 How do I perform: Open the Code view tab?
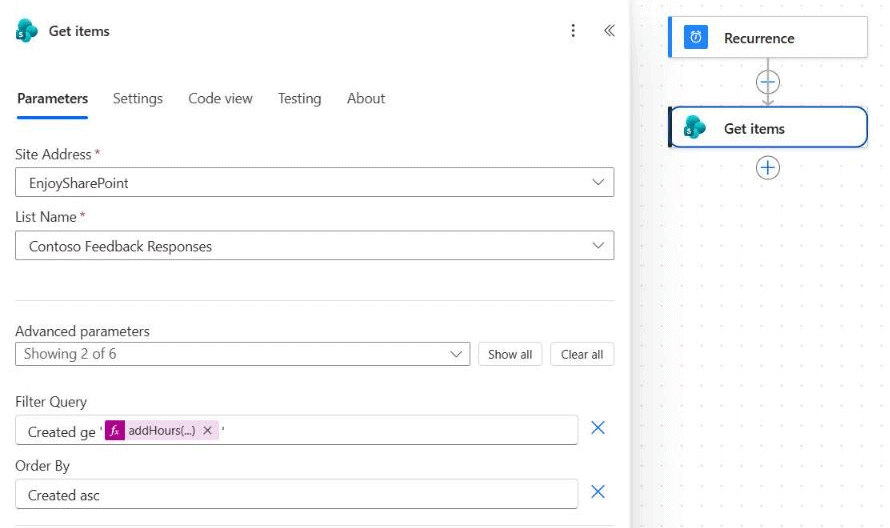tap(220, 99)
